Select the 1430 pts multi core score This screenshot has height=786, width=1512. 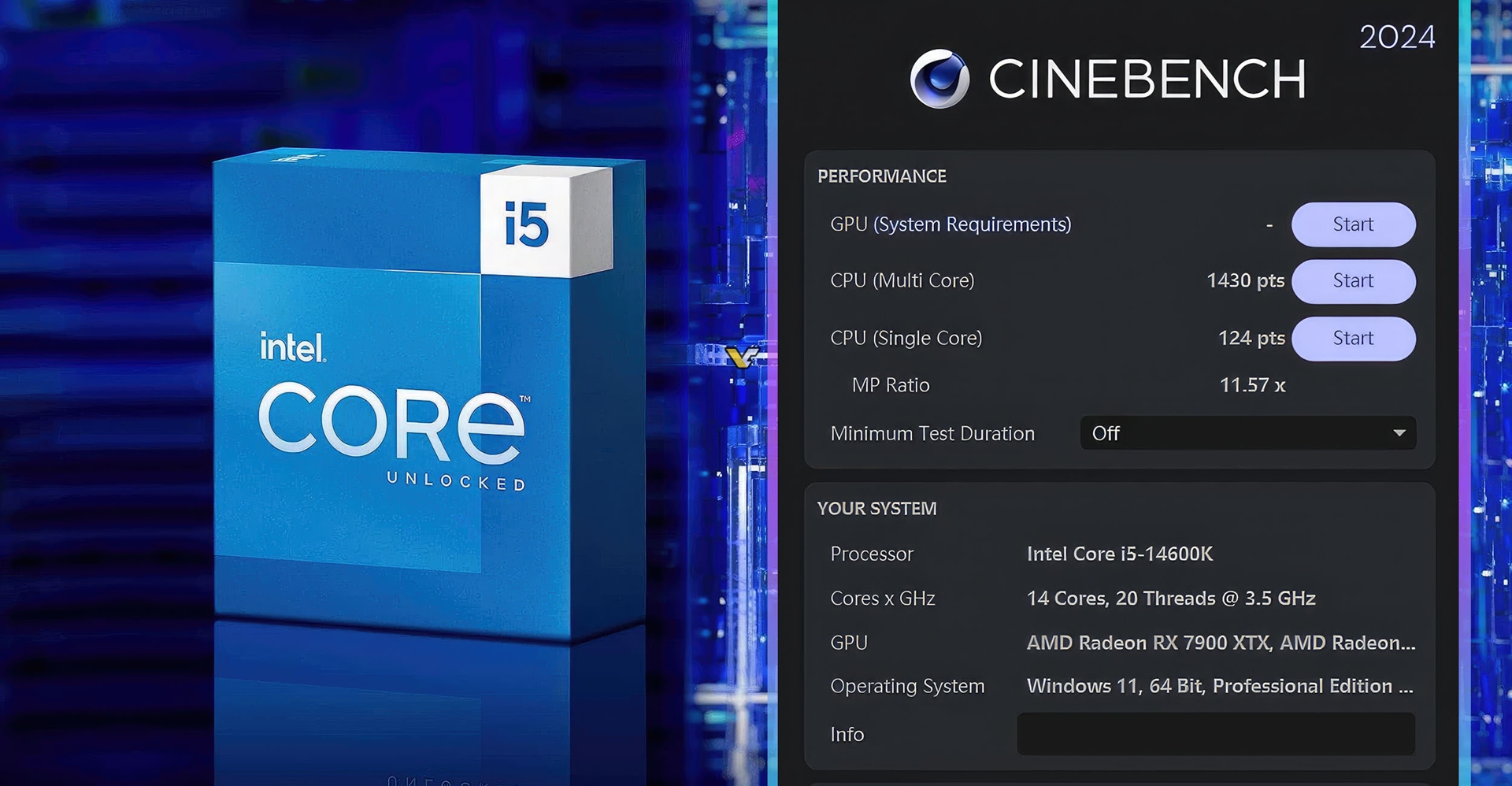pyautogui.click(x=1245, y=281)
